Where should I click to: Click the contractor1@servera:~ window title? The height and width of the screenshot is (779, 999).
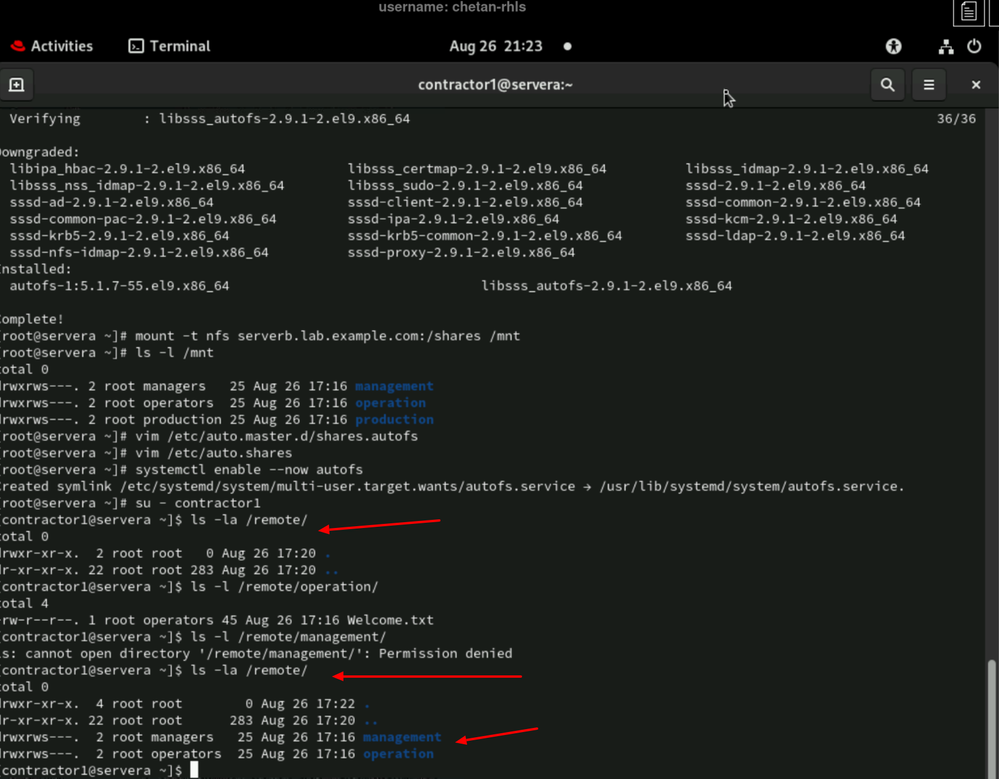(495, 85)
